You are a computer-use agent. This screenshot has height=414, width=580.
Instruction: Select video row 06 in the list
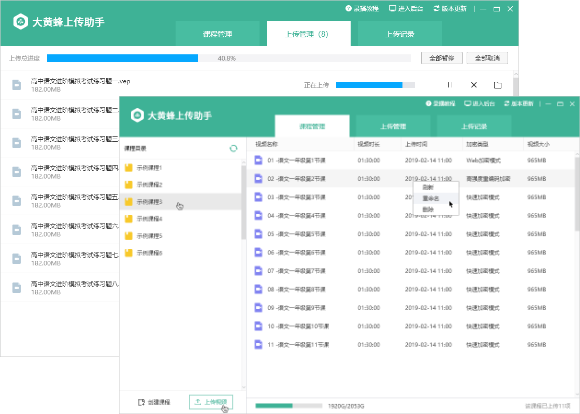(x=411, y=252)
